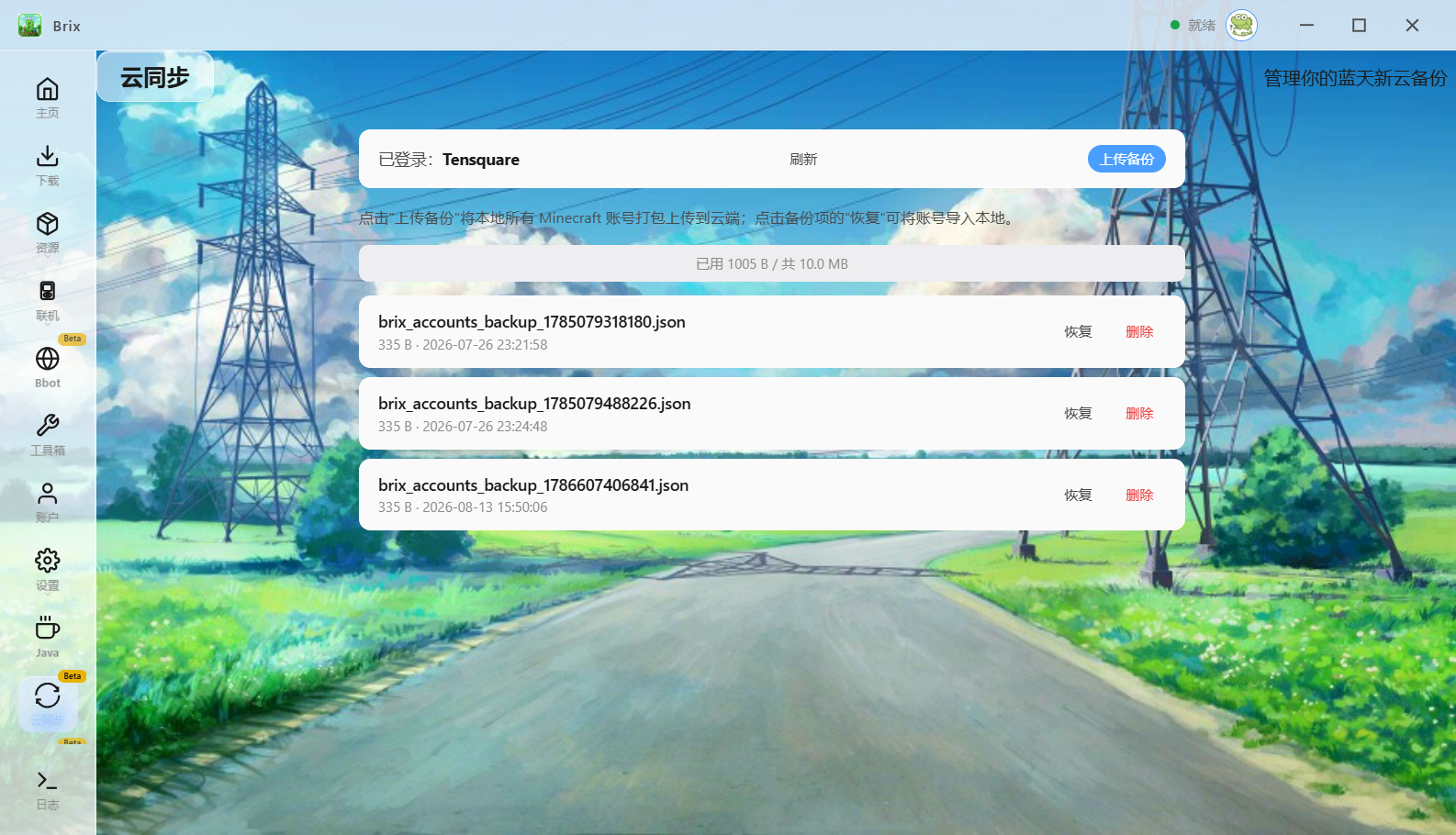Click the timestamp 2026-08-13 15:50:06
The height and width of the screenshot is (835, 1456).
point(485,507)
